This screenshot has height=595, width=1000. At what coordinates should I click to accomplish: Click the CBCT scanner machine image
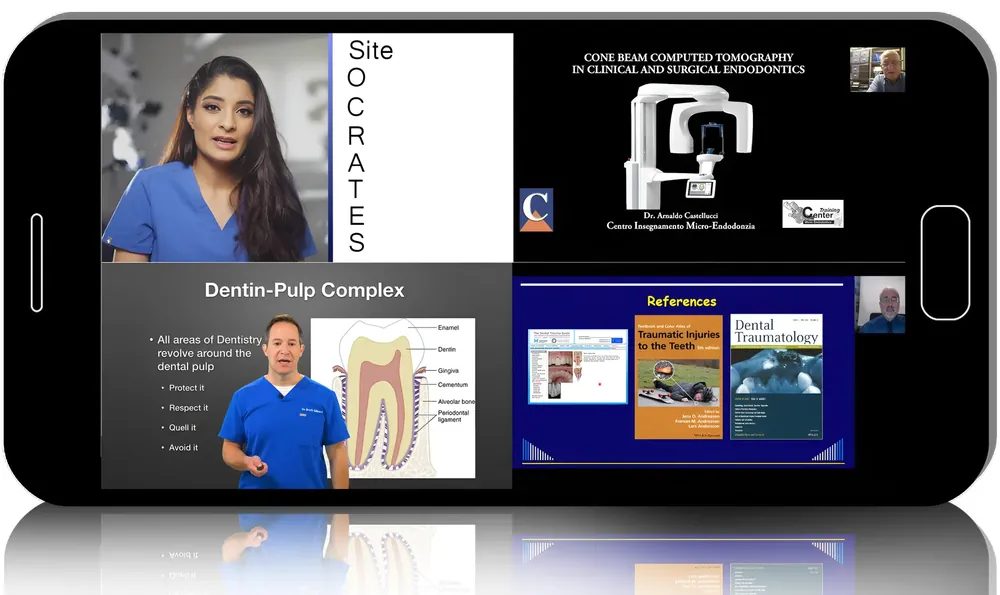(x=689, y=147)
